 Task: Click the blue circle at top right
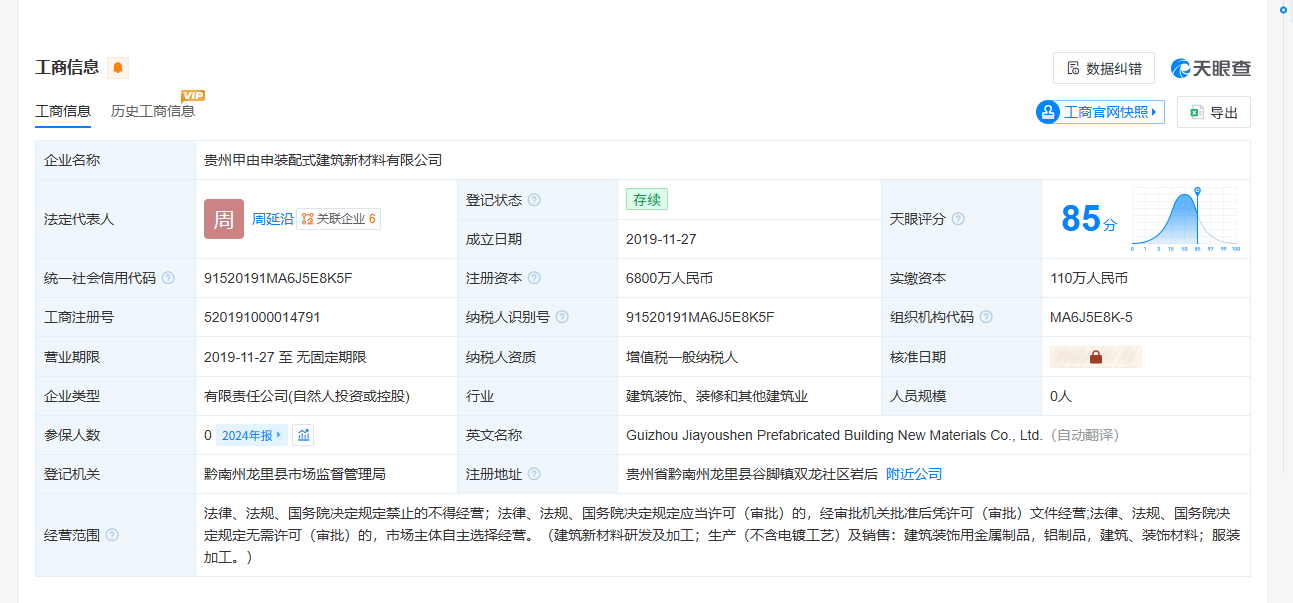point(1283,9)
